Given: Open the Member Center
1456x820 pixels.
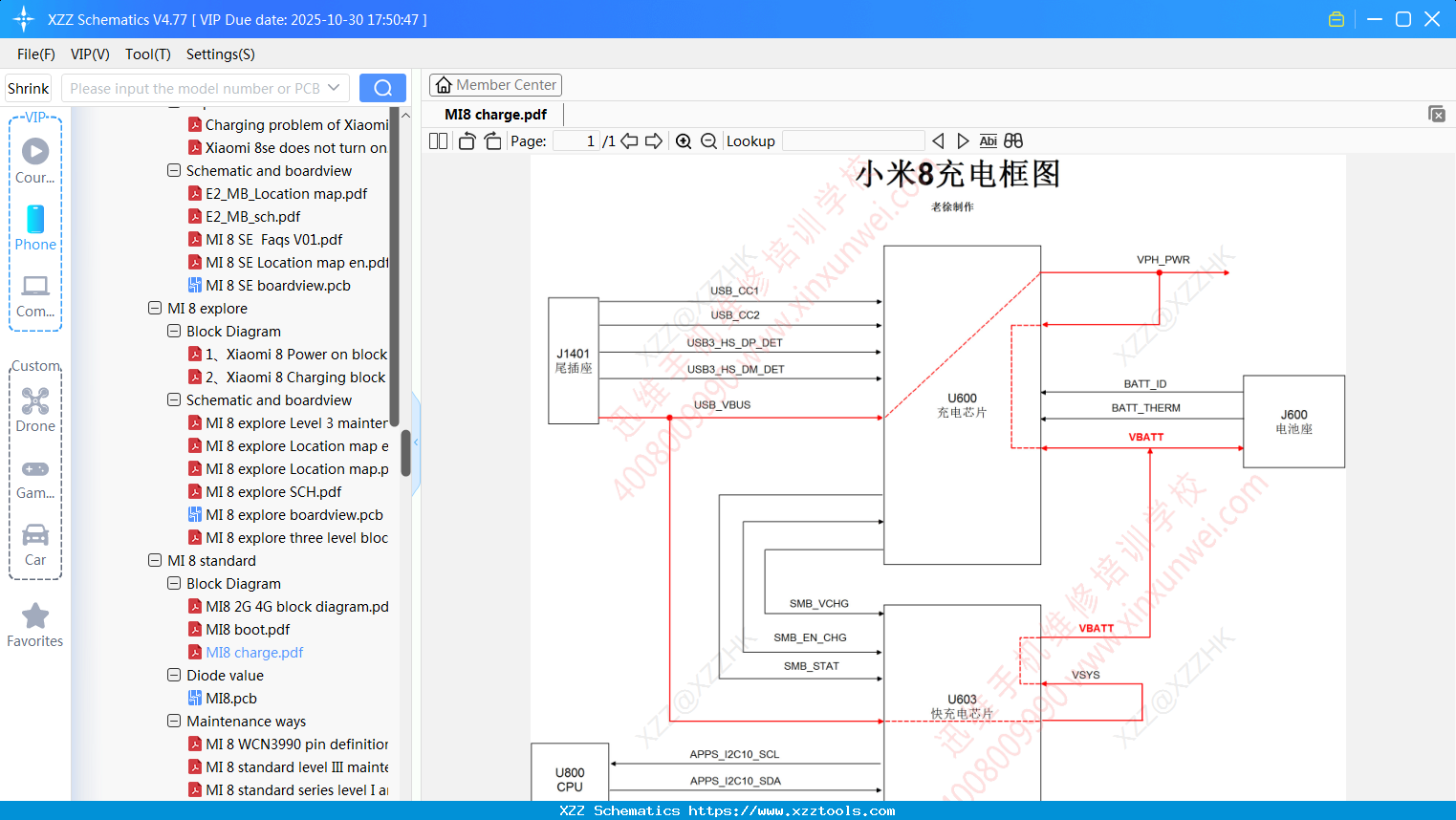Looking at the screenshot, I should [x=495, y=85].
